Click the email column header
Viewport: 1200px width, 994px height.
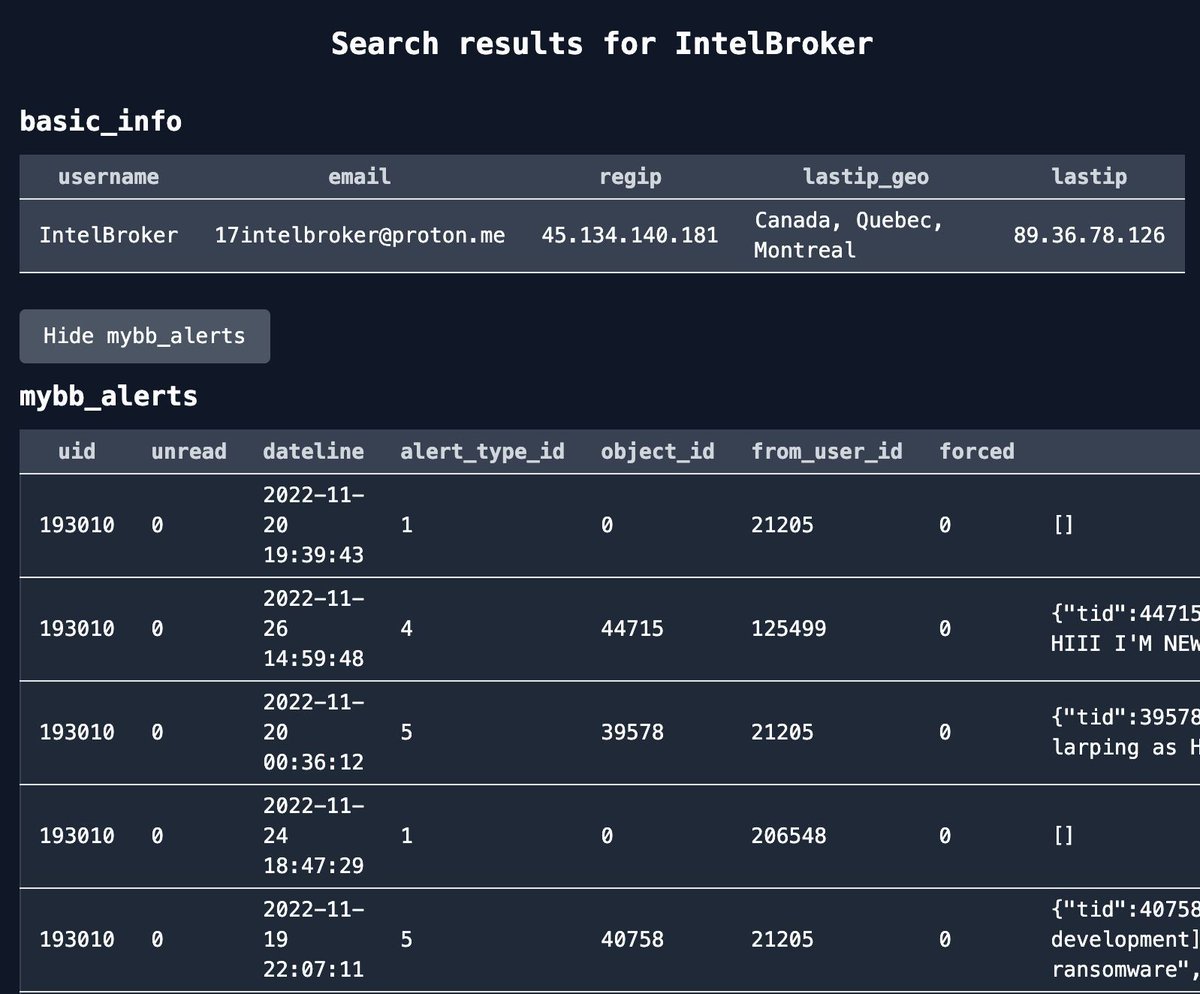tap(358, 177)
